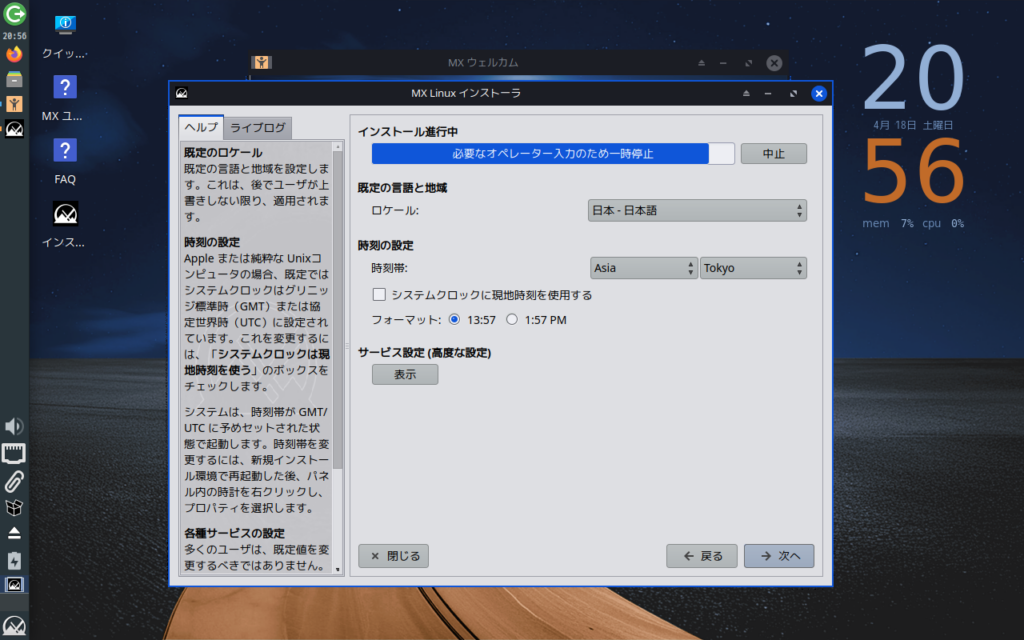This screenshot has width=1024, height=640.
Task: Click the volume speaker tray icon
Action: click(14, 428)
